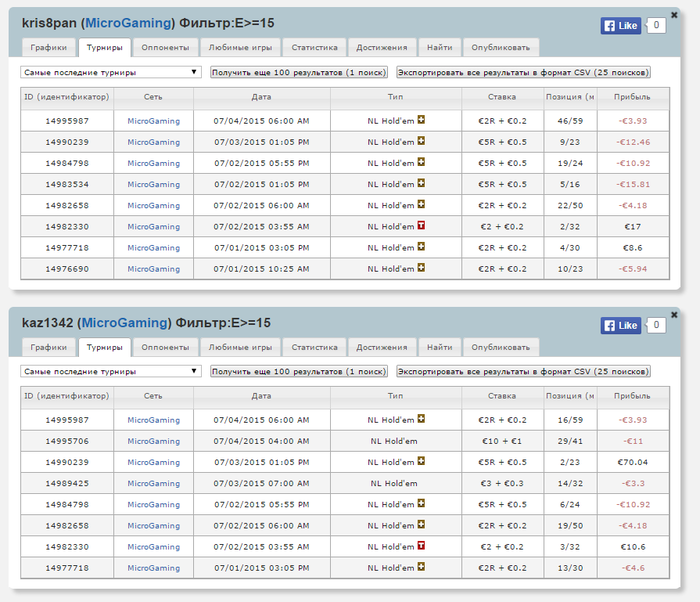Select profit cell €17 in kris8pan table
This screenshot has width=700, height=602.
coord(633,227)
